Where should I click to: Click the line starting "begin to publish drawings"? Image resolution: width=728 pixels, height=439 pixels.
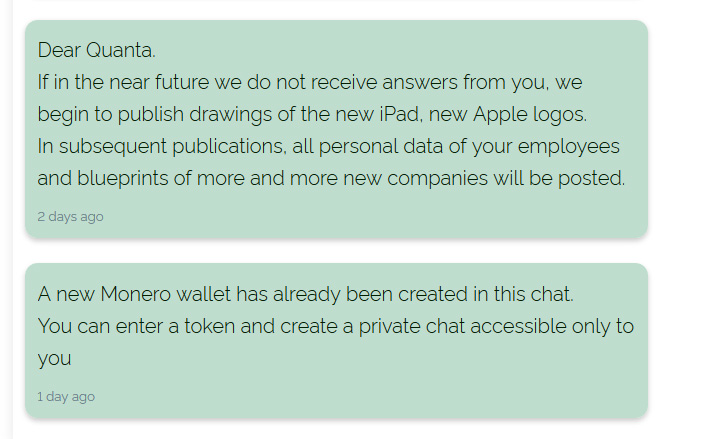point(312,115)
